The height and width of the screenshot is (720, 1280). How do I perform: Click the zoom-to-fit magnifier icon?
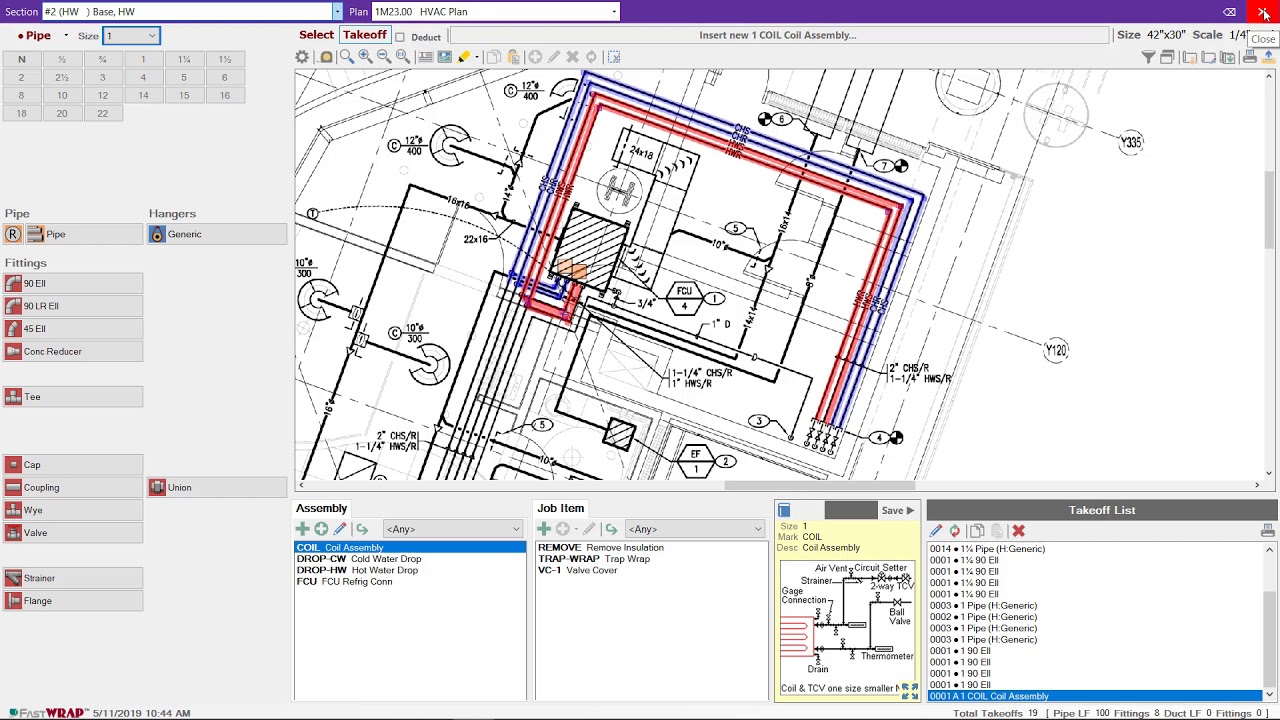(x=403, y=57)
